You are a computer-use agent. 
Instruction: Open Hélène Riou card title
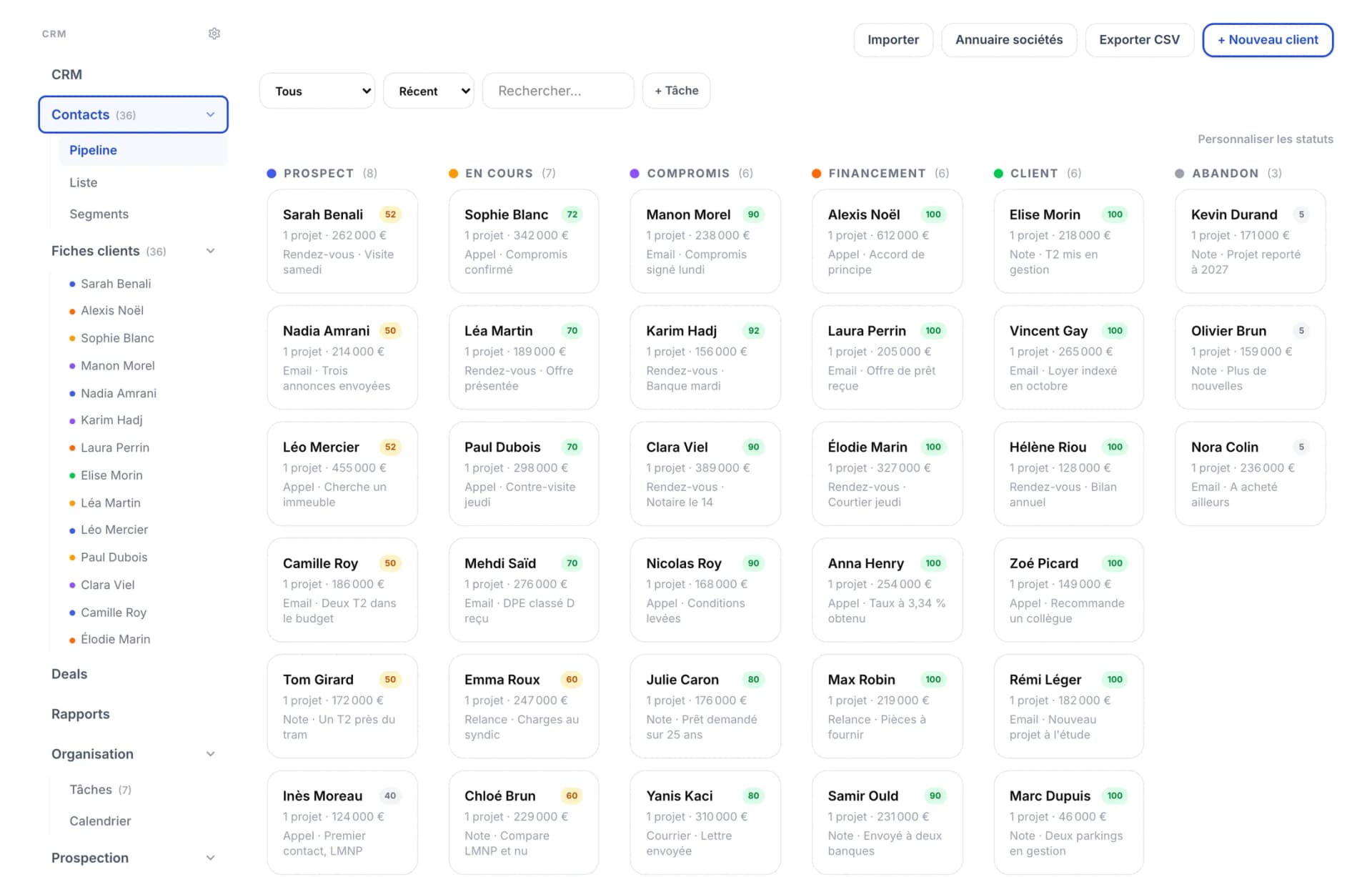pos(1048,447)
